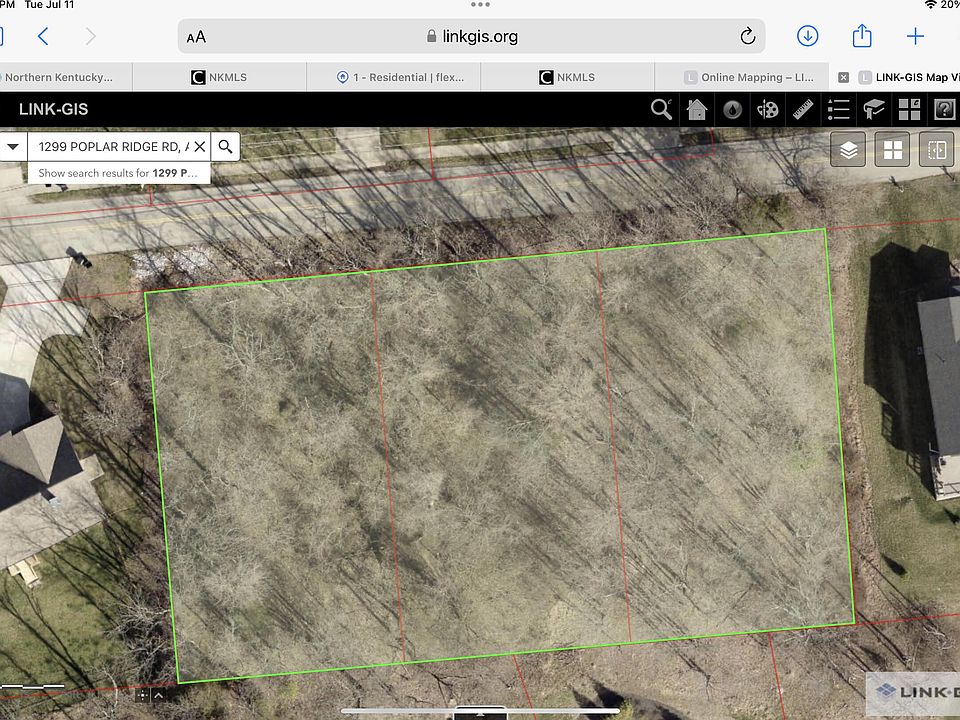Clear the address search field text
Viewport: 960px width, 720px height.
click(x=199, y=146)
